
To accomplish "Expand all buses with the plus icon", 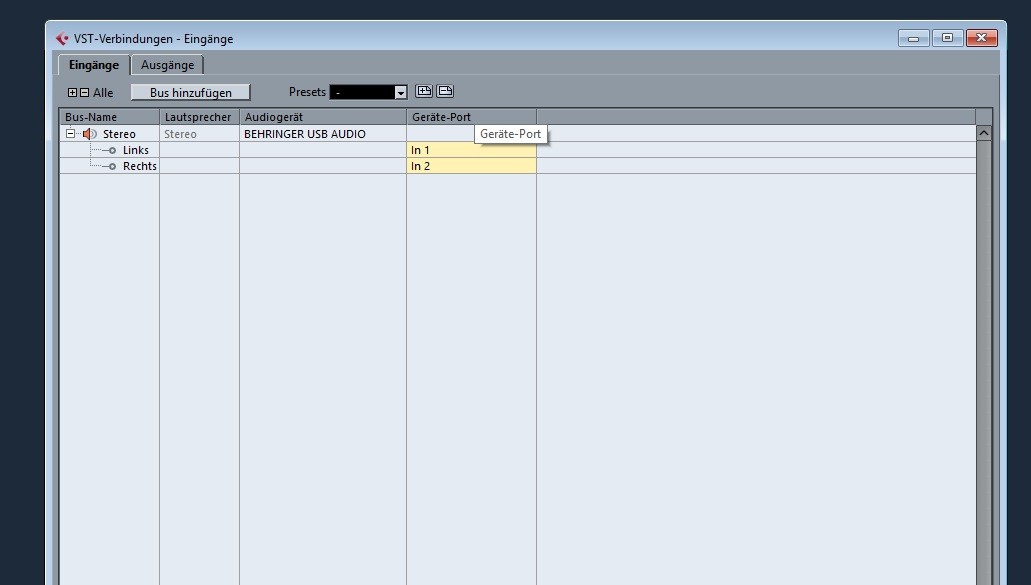I will (x=72, y=93).
